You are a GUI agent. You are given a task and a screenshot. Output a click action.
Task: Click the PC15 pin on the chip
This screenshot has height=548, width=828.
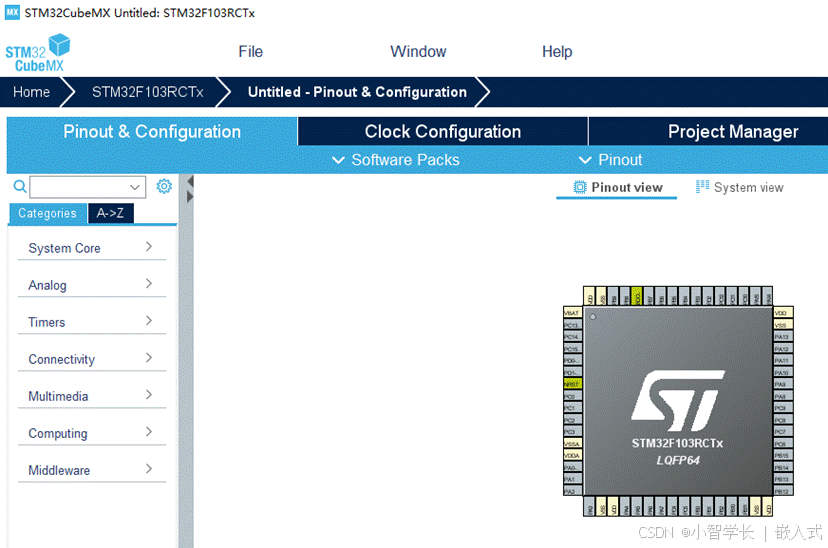click(x=572, y=348)
